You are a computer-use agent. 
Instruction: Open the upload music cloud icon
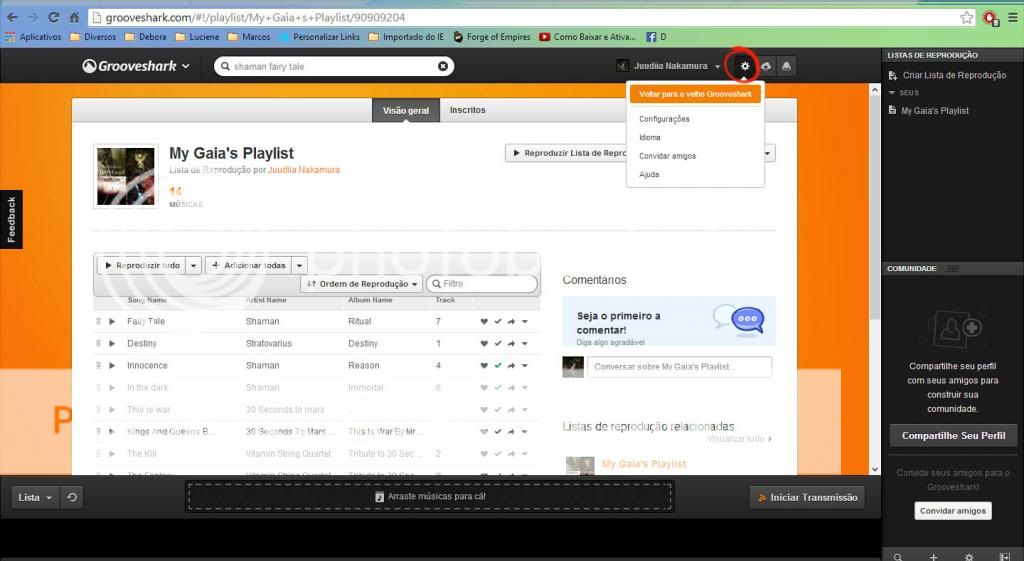(x=766, y=66)
